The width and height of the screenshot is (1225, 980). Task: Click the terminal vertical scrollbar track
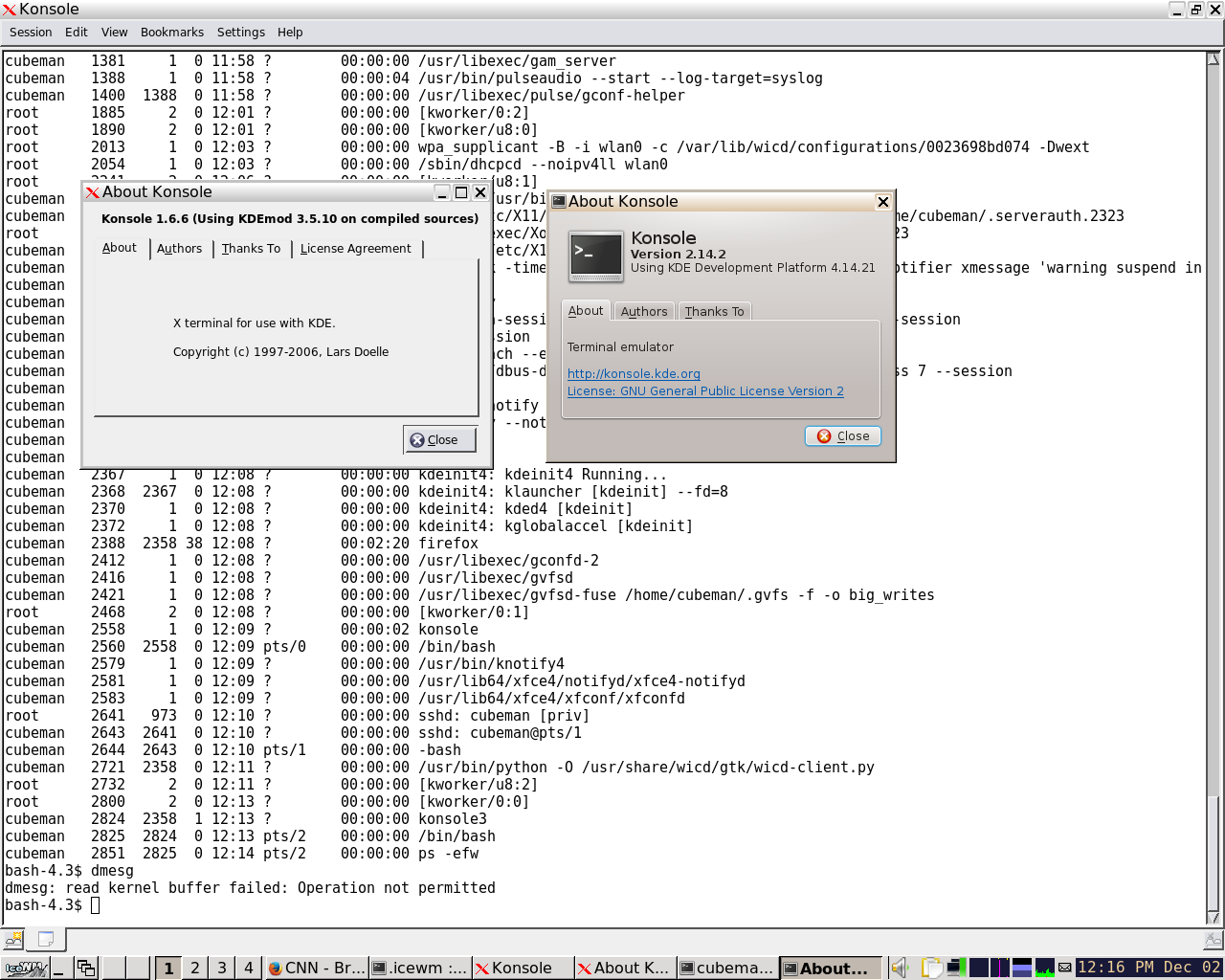pyautogui.click(x=1214, y=431)
